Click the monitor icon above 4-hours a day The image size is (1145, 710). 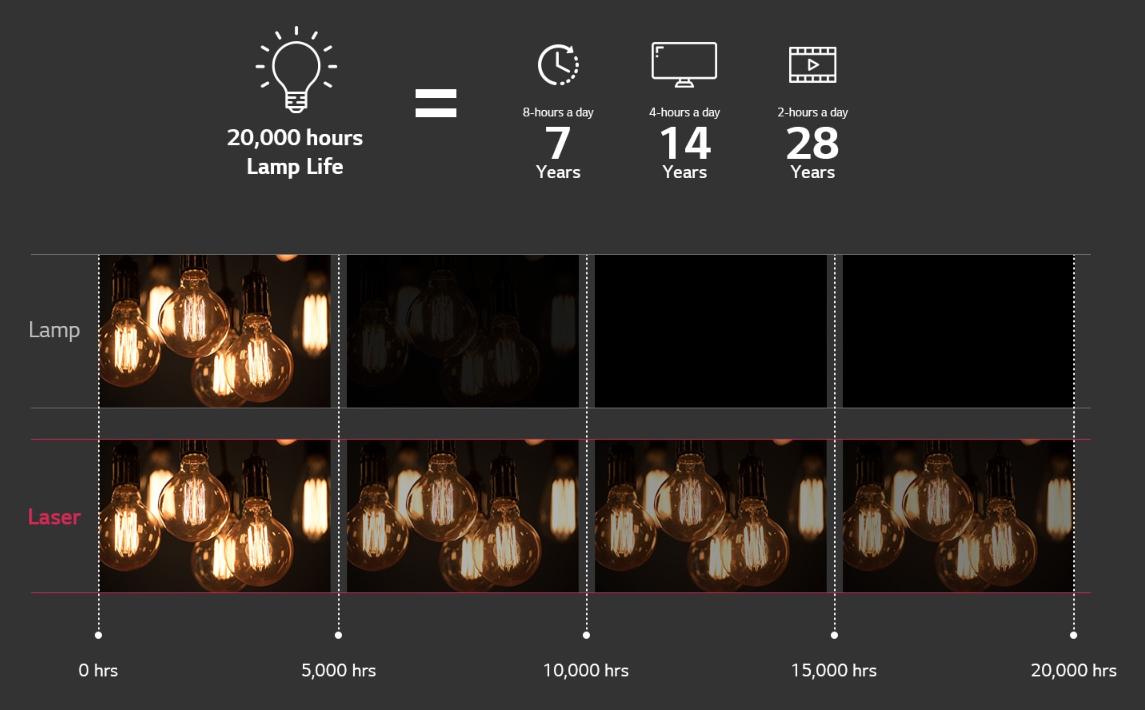[684, 64]
